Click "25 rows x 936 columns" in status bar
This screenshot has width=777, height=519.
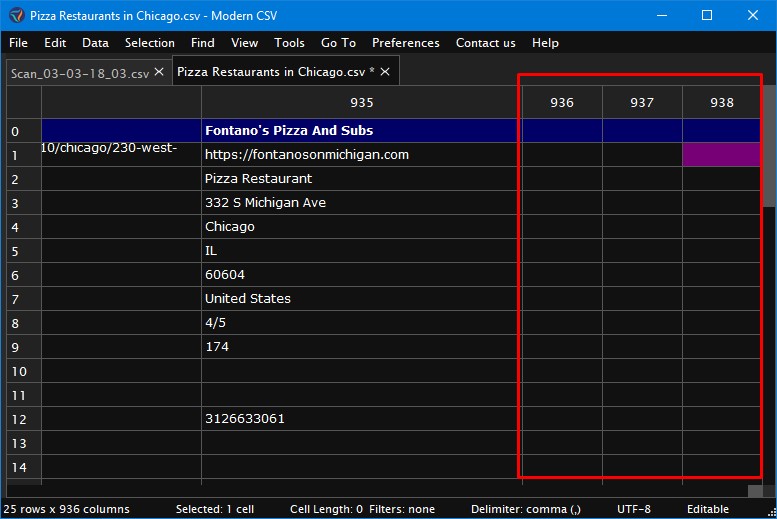pos(66,509)
